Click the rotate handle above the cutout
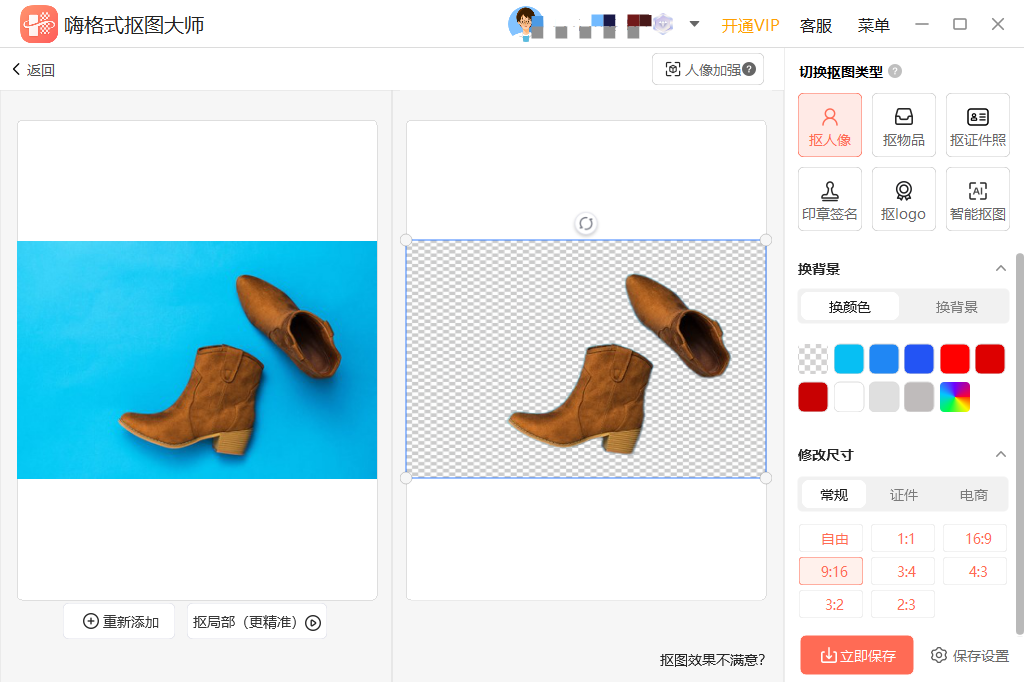The height and width of the screenshot is (682, 1024). tap(586, 223)
